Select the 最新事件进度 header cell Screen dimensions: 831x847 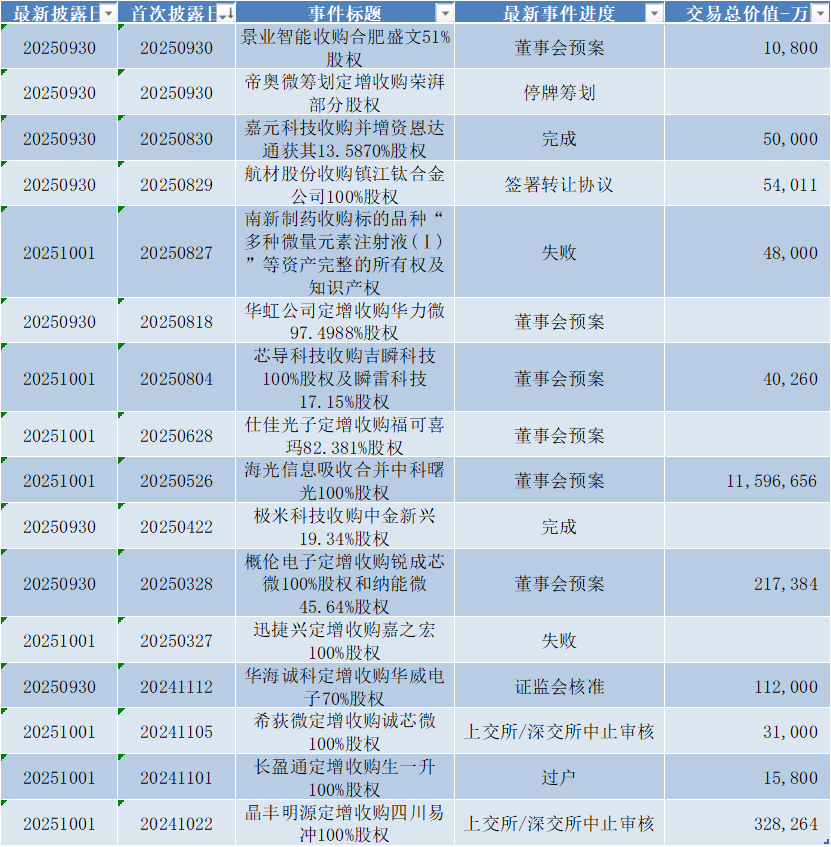click(x=559, y=13)
